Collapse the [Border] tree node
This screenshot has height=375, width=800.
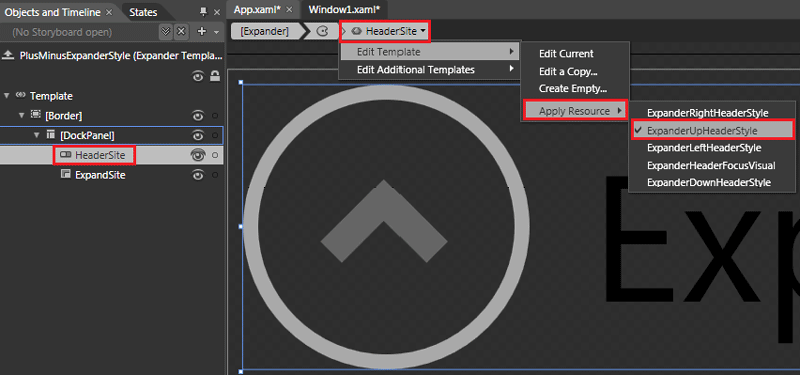point(21,116)
